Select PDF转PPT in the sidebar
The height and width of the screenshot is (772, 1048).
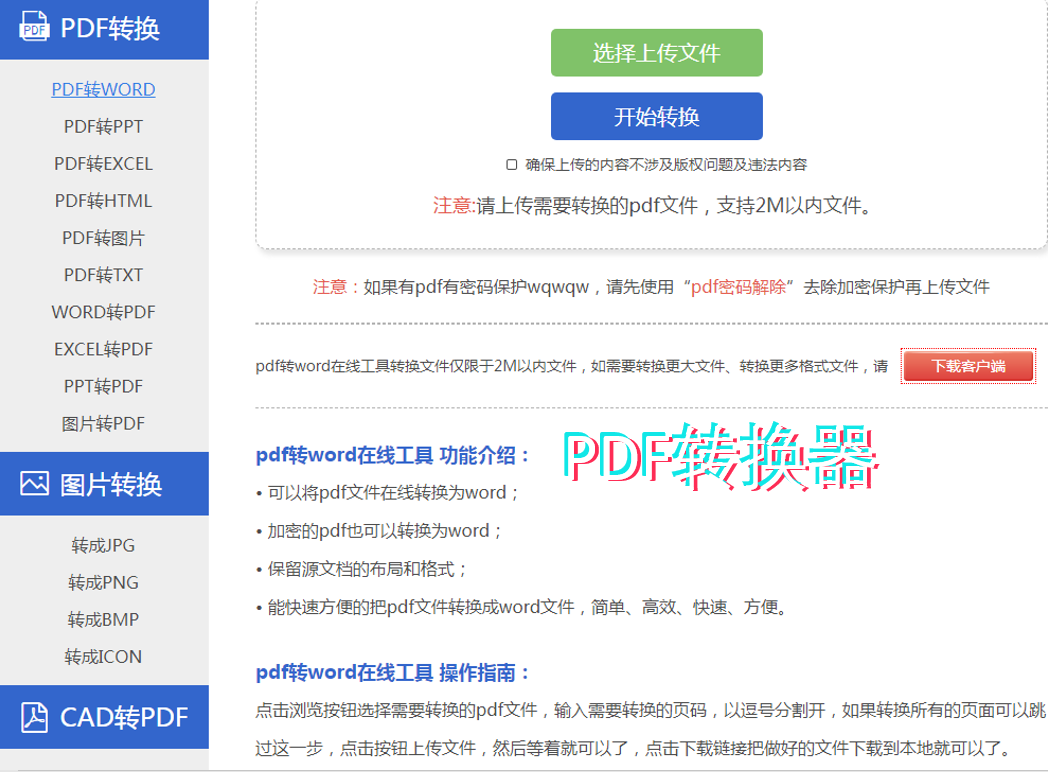(104, 126)
